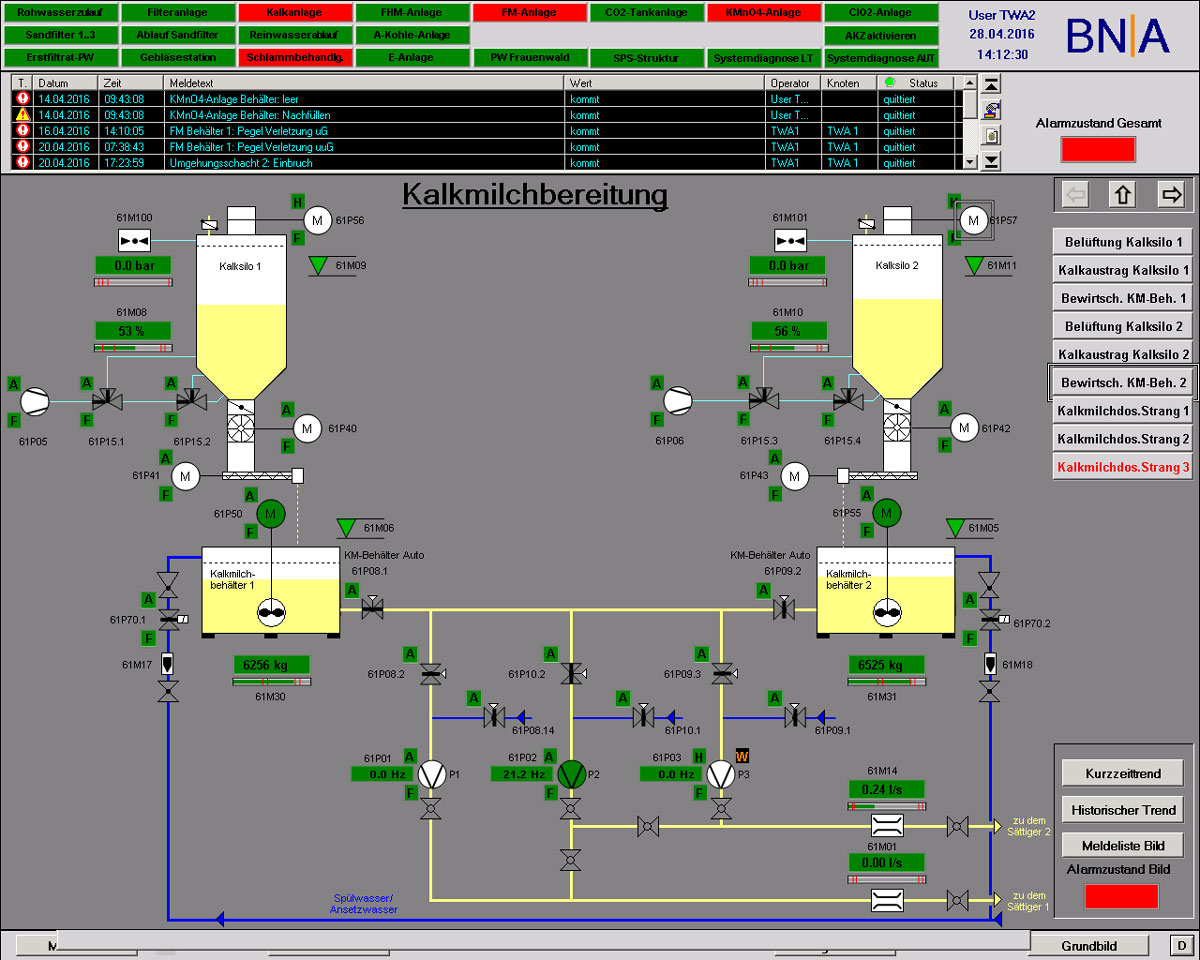Go to next picture with right arrow

pyautogui.click(x=1170, y=194)
